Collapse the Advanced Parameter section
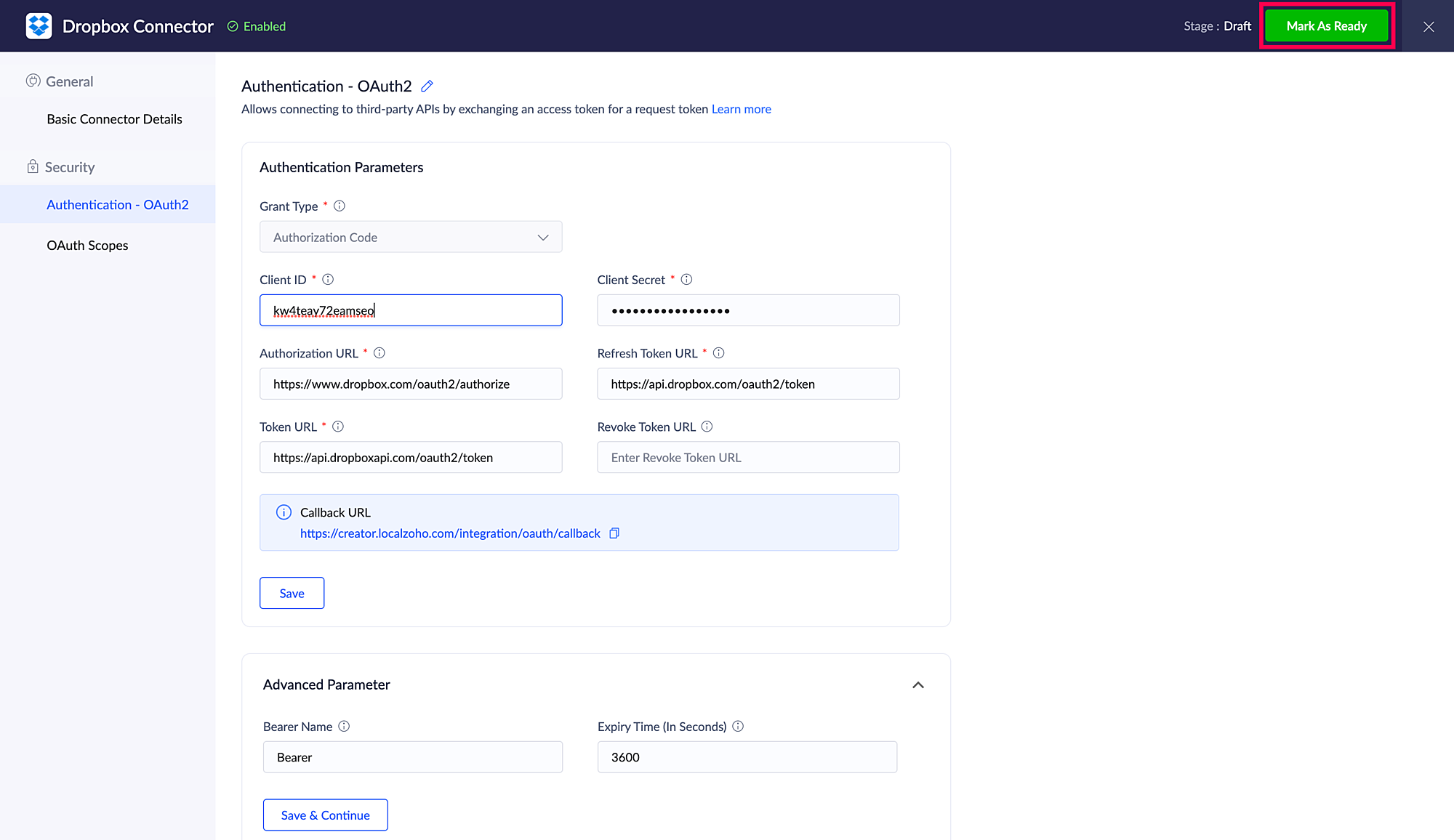 [918, 685]
